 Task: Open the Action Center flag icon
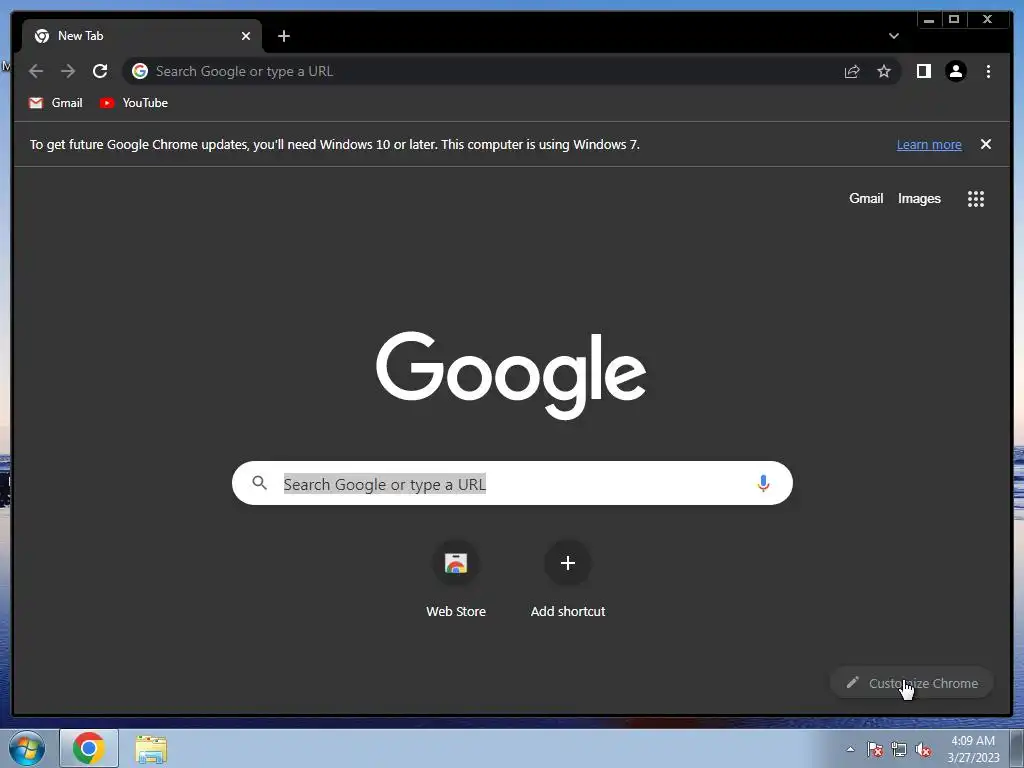tap(874, 749)
